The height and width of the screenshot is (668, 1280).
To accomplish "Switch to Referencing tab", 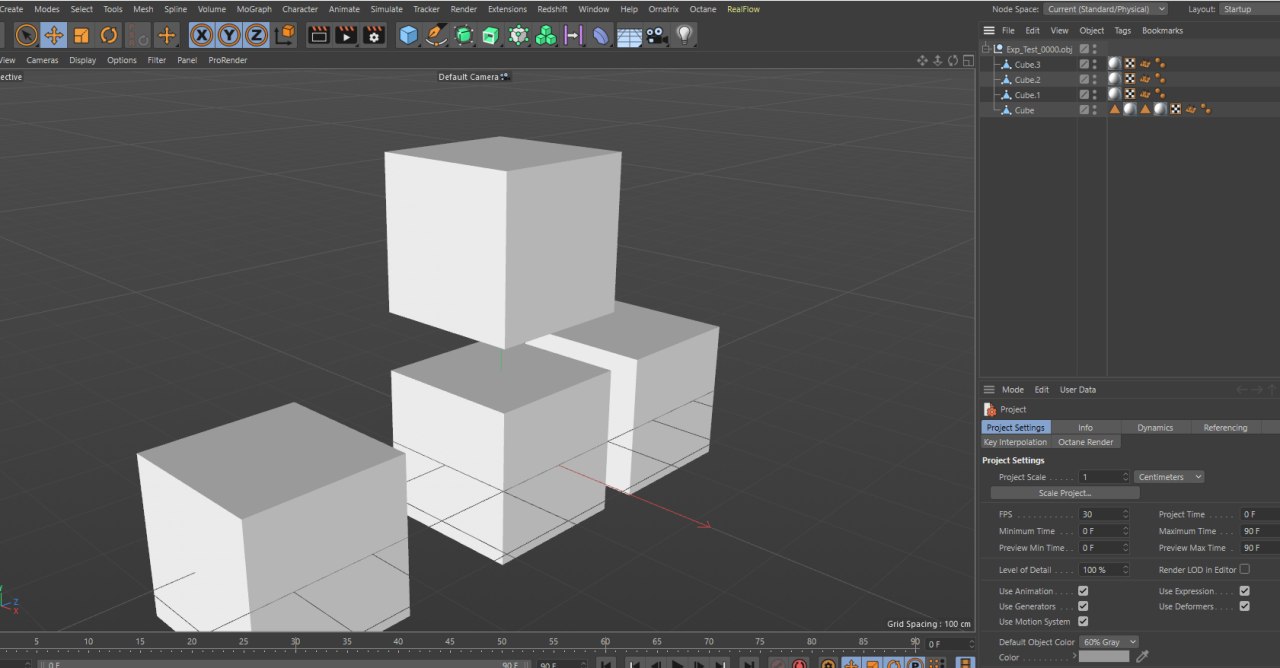I will pos(1225,427).
